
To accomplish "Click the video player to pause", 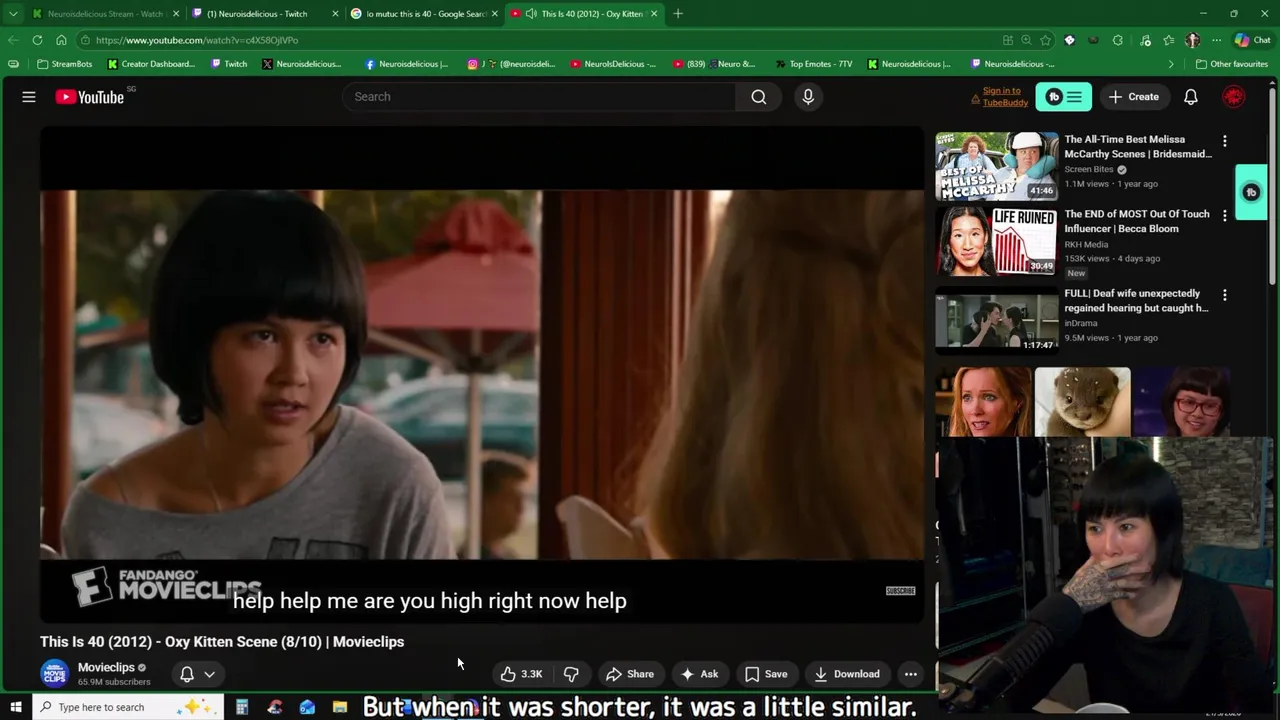I will point(482,375).
